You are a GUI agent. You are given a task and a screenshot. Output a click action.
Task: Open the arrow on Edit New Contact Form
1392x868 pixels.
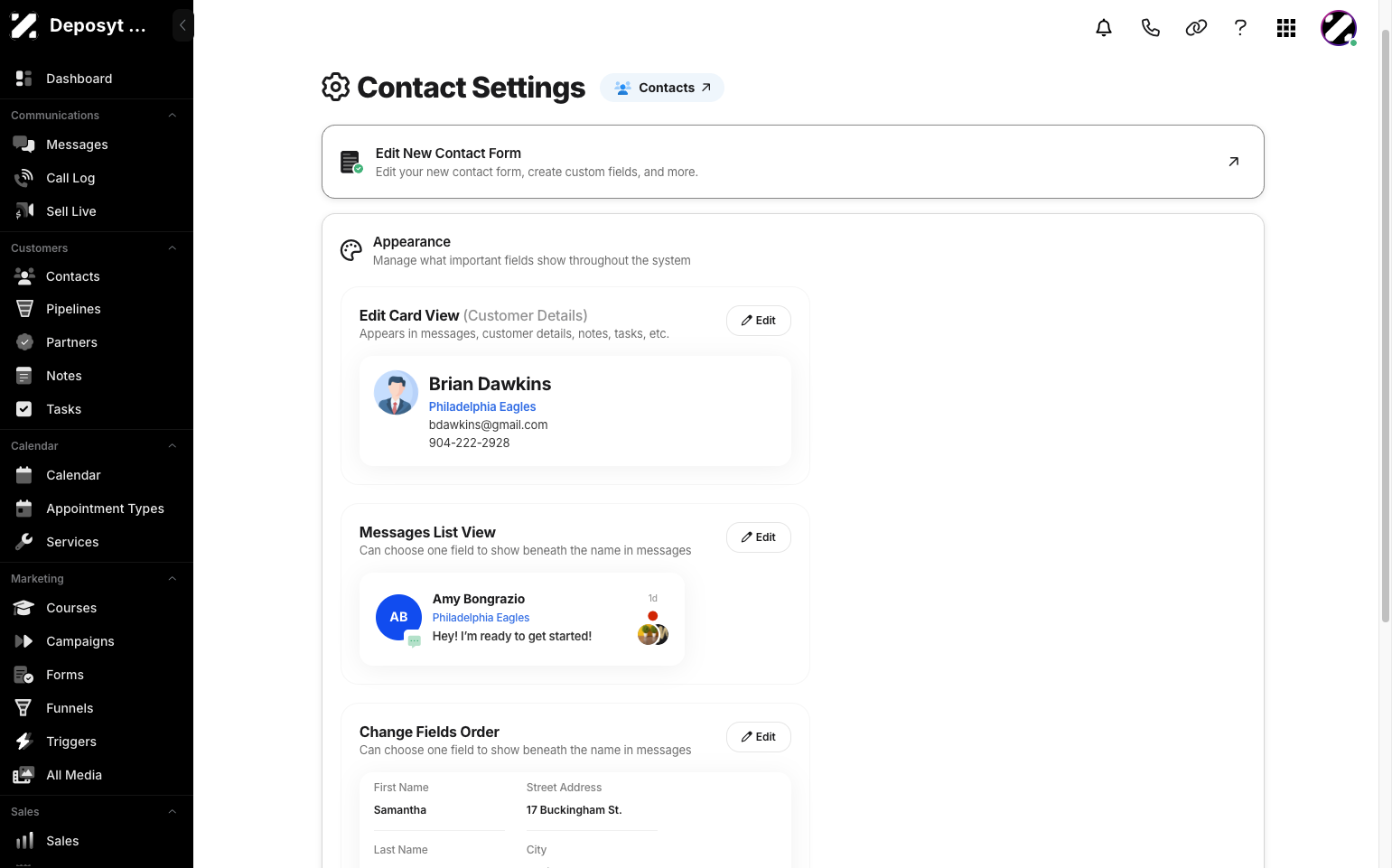[1234, 162]
